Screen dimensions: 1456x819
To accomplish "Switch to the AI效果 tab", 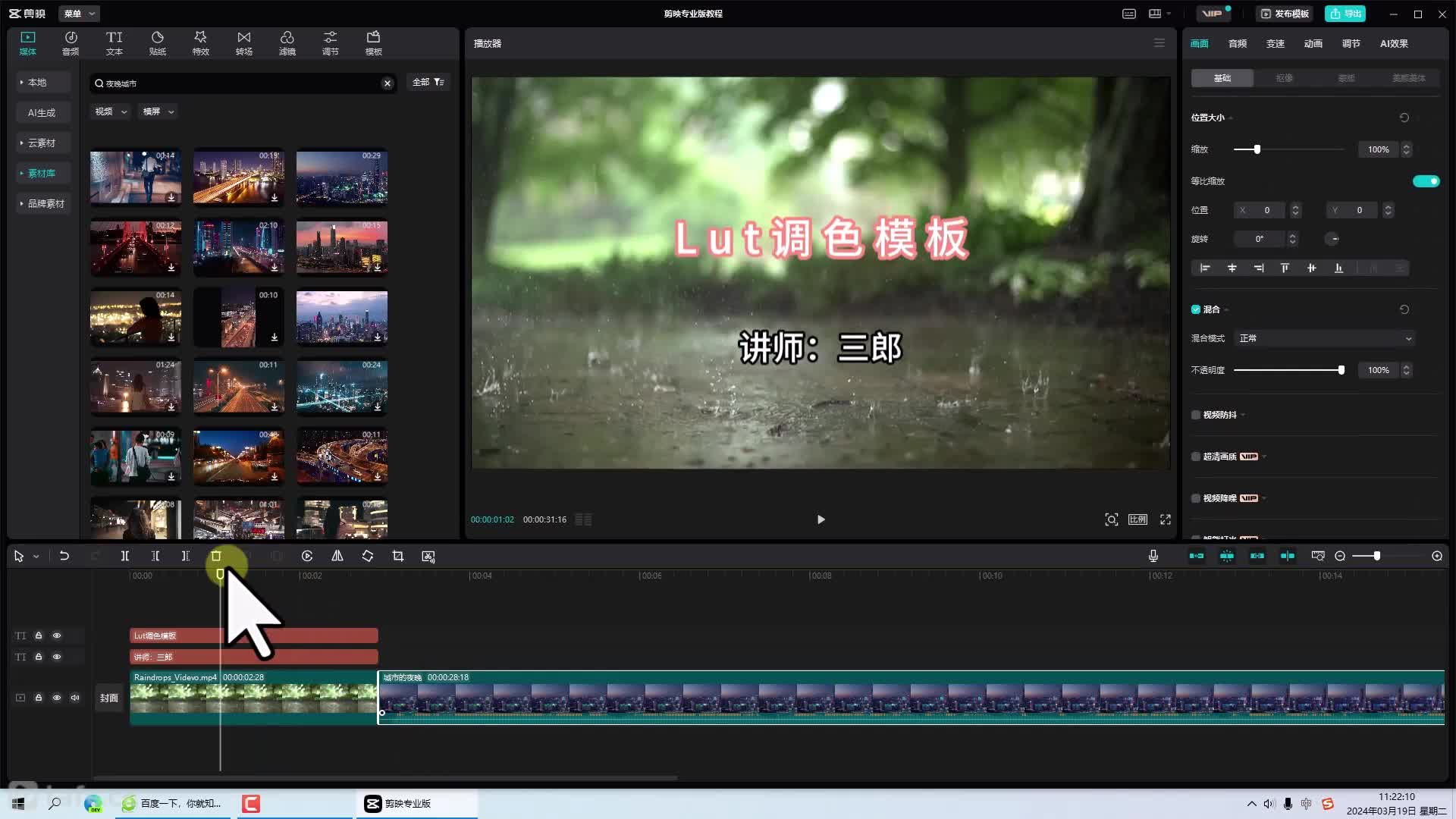I will click(x=1394, y=44).
